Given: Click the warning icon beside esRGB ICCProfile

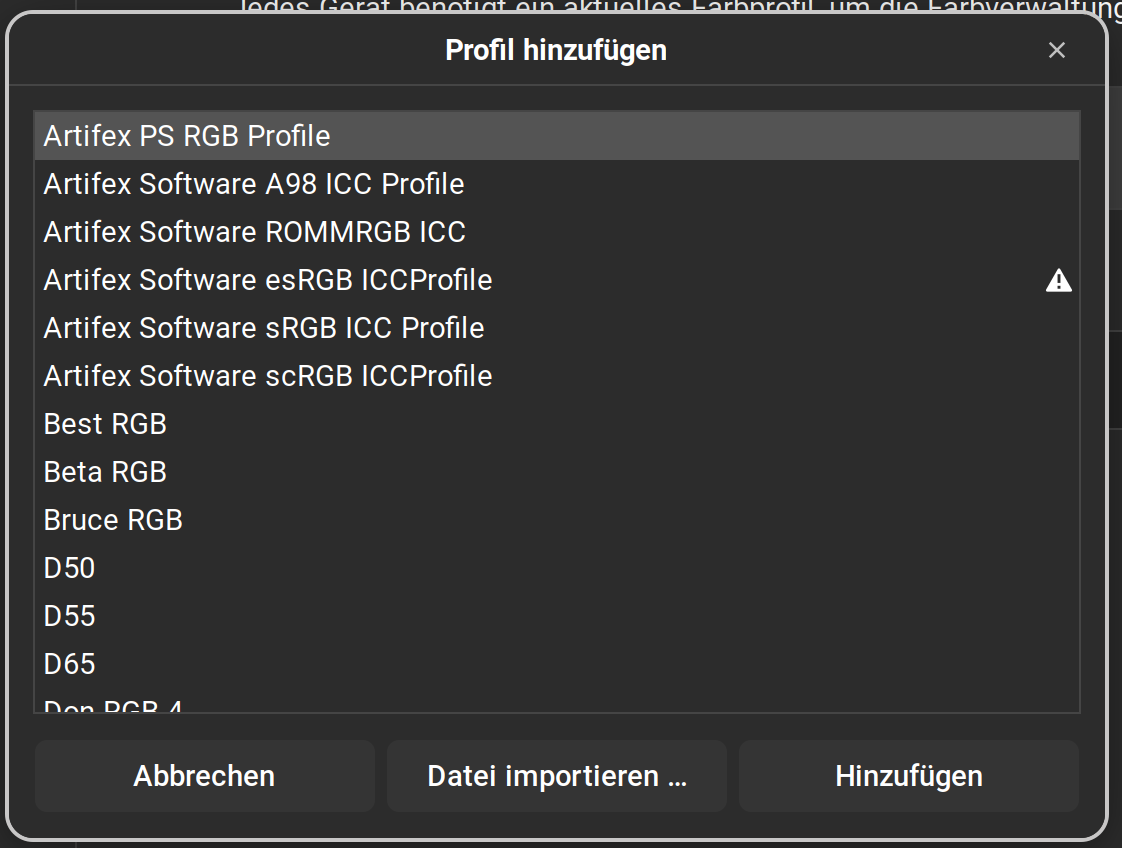Looking at the screenshot, I should 1058,281.
